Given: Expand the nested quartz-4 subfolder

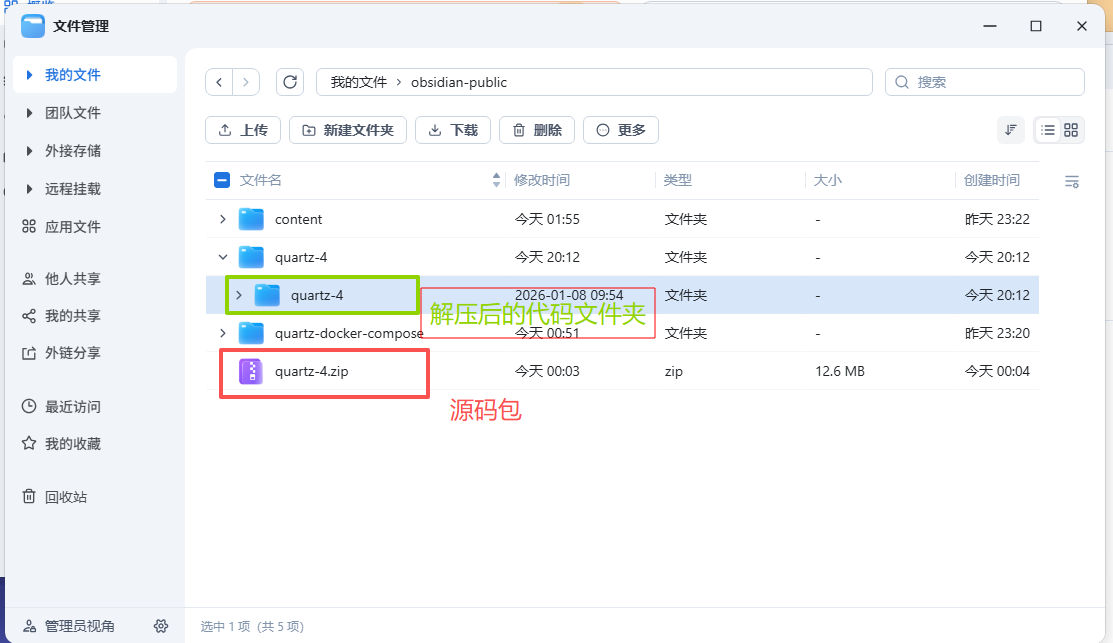Looking at the screenshot, I should pos(239,295).
